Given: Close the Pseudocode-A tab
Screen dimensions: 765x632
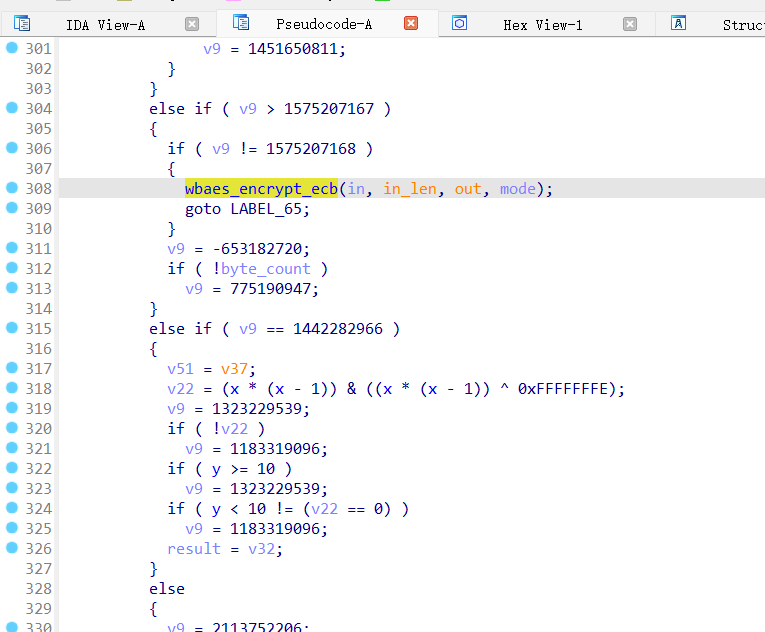Looking at the screenshot, I should tap(411, 23).
